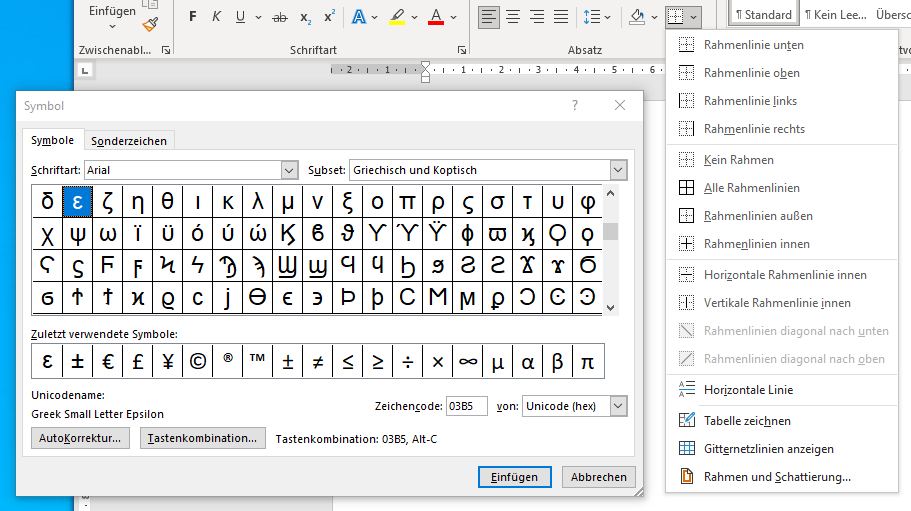Choose Rahmenlinien innen

pyautogui.click(x=781, y=243)
